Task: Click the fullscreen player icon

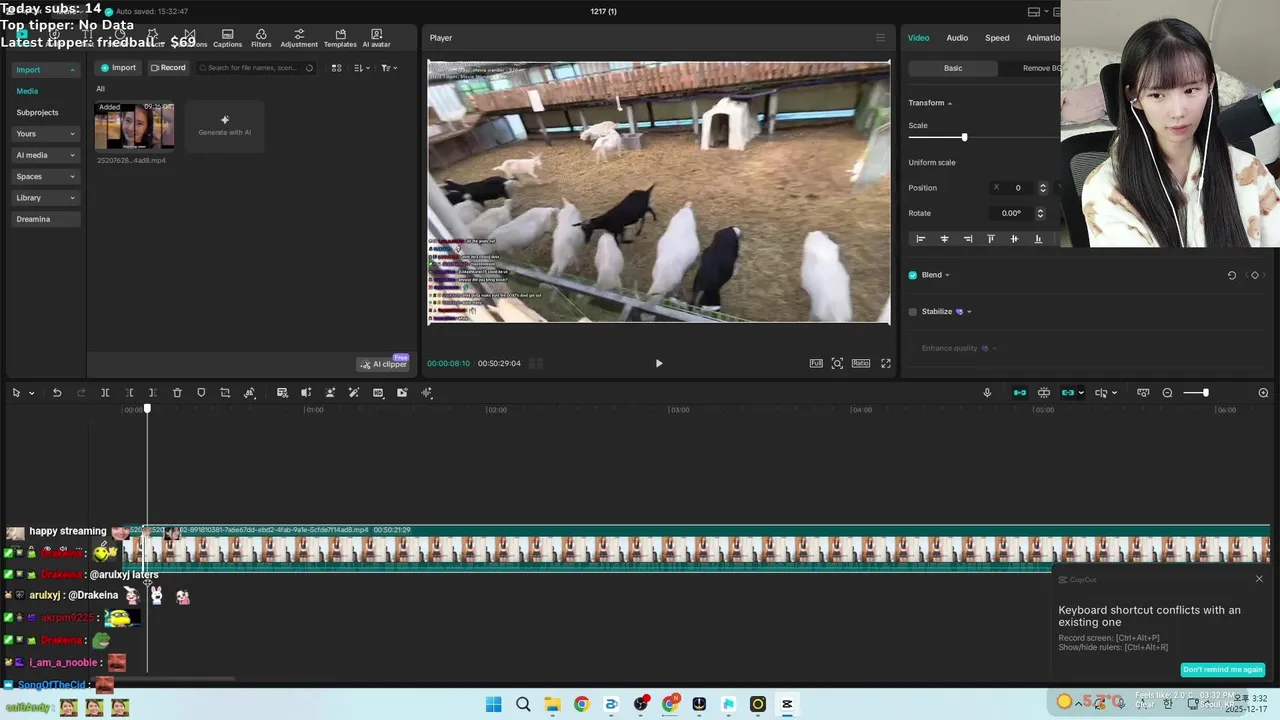Action: [885, 363]
